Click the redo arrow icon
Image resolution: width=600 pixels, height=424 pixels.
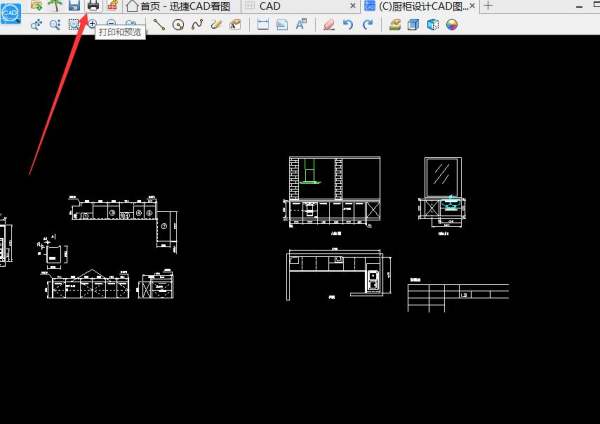coord(368,25)
